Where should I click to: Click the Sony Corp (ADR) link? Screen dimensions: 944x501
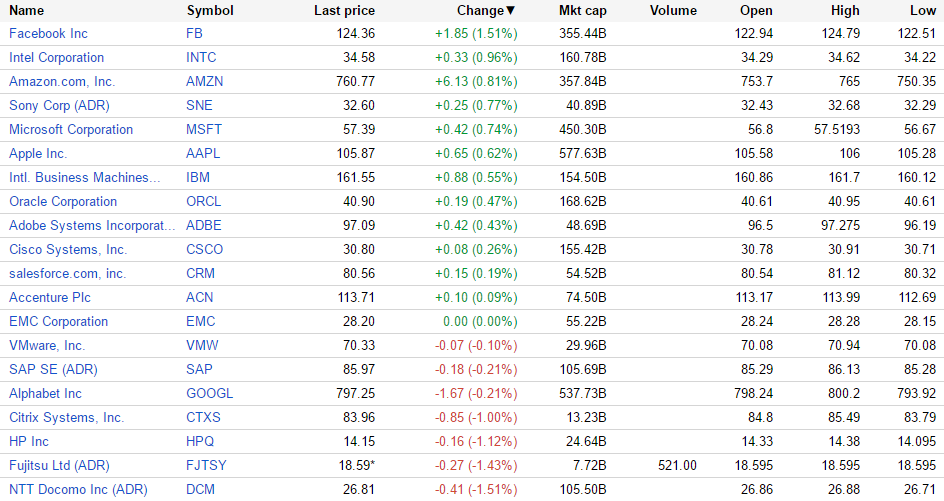coord(51,106)
